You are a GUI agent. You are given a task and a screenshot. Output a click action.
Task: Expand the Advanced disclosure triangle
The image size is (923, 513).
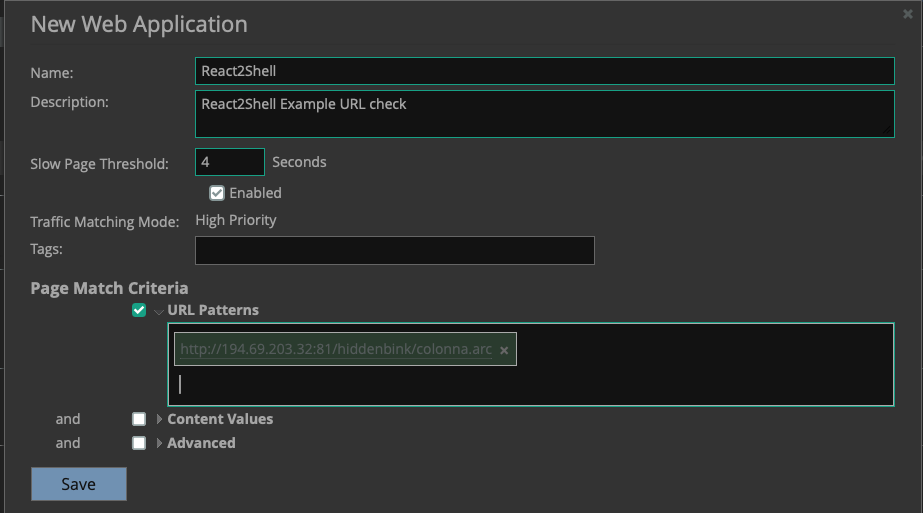(x=159, y=443)
